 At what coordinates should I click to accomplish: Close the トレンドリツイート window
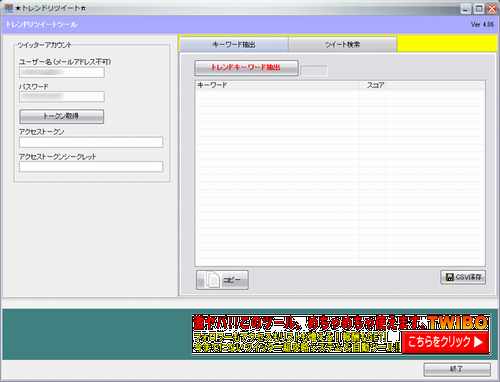[x=492, y=9]
